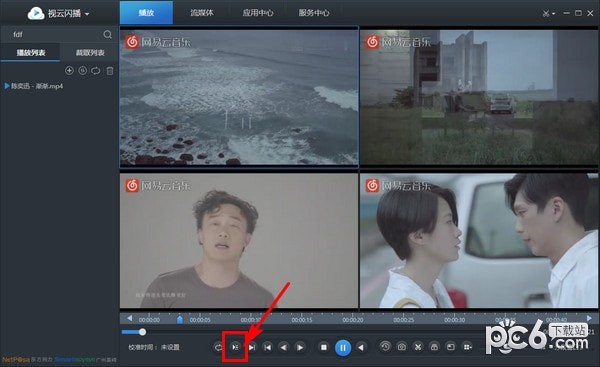600x367 pixels.
Task: Click the window-shaped icon before layout grid
Action: coord(451,347)
